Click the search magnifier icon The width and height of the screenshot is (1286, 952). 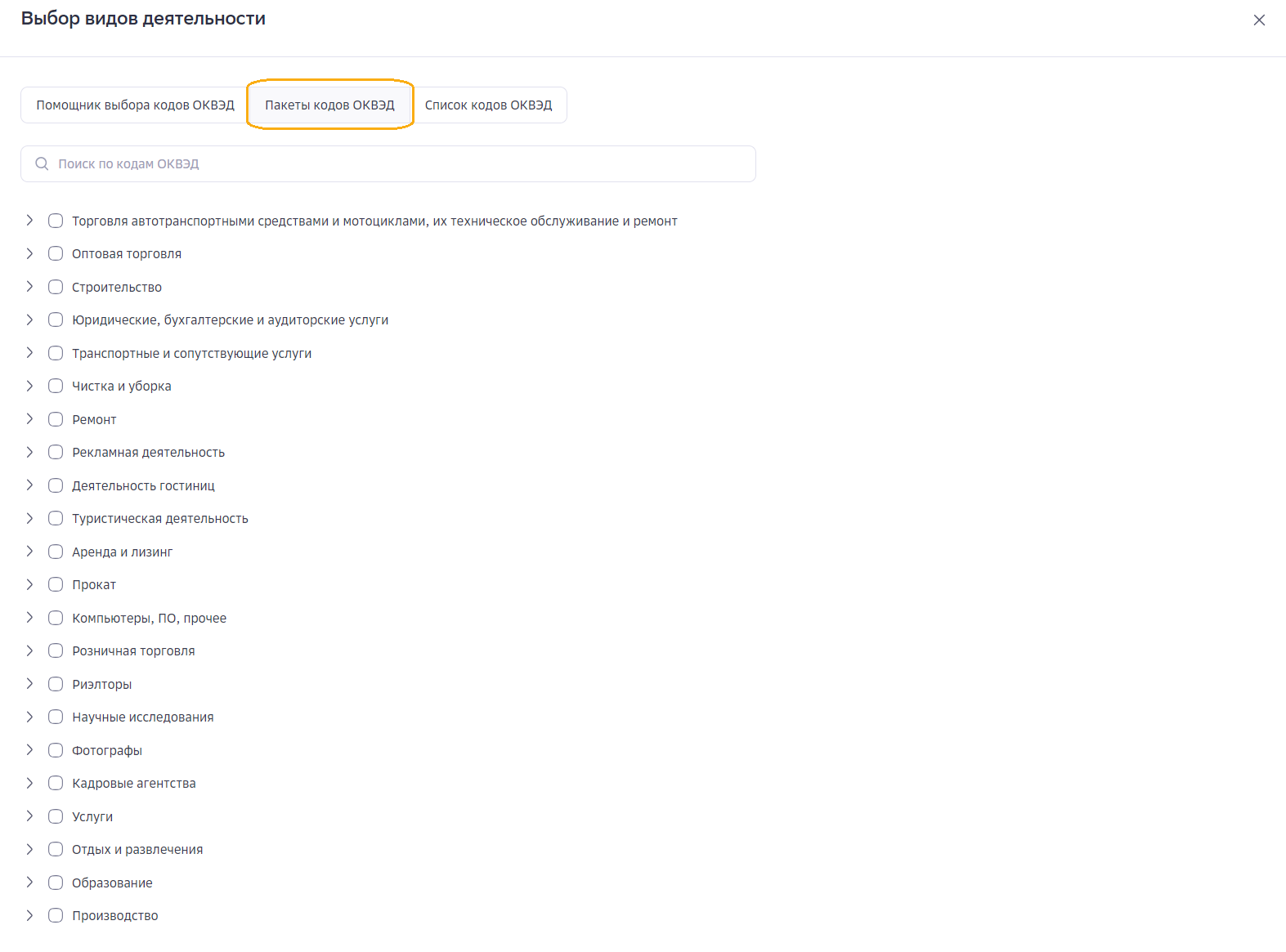tap(42, 164)
